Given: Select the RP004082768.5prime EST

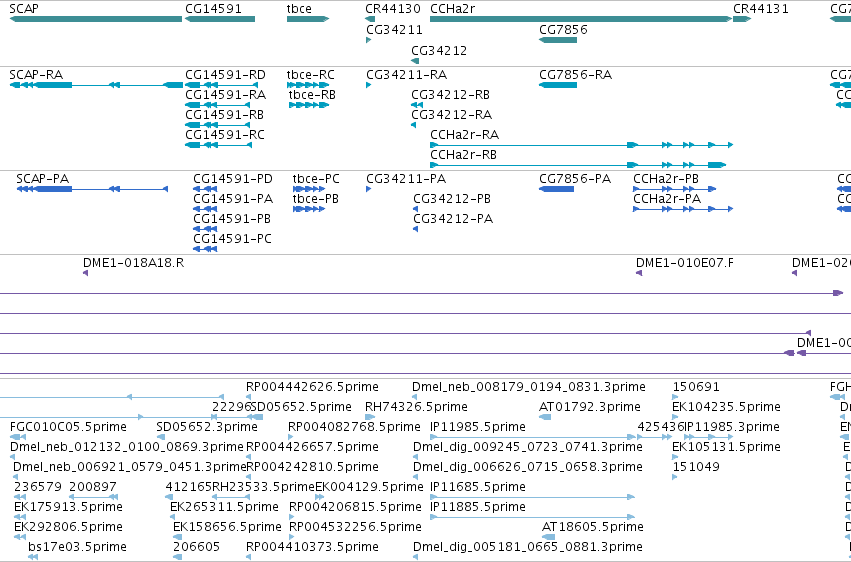Looking at the screenshot, I should pos(291,437).
